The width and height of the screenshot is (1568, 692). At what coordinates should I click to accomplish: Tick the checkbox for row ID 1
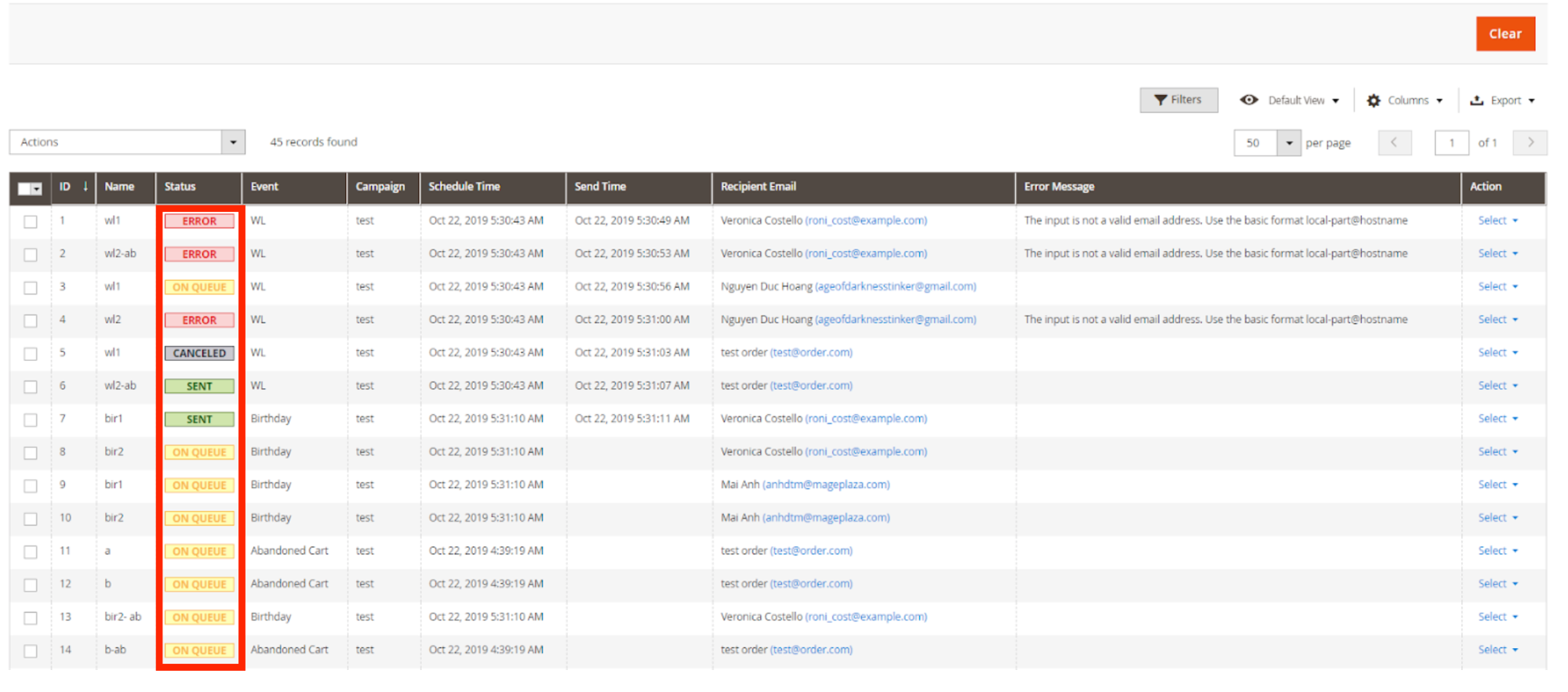click(x=31, y=222)
